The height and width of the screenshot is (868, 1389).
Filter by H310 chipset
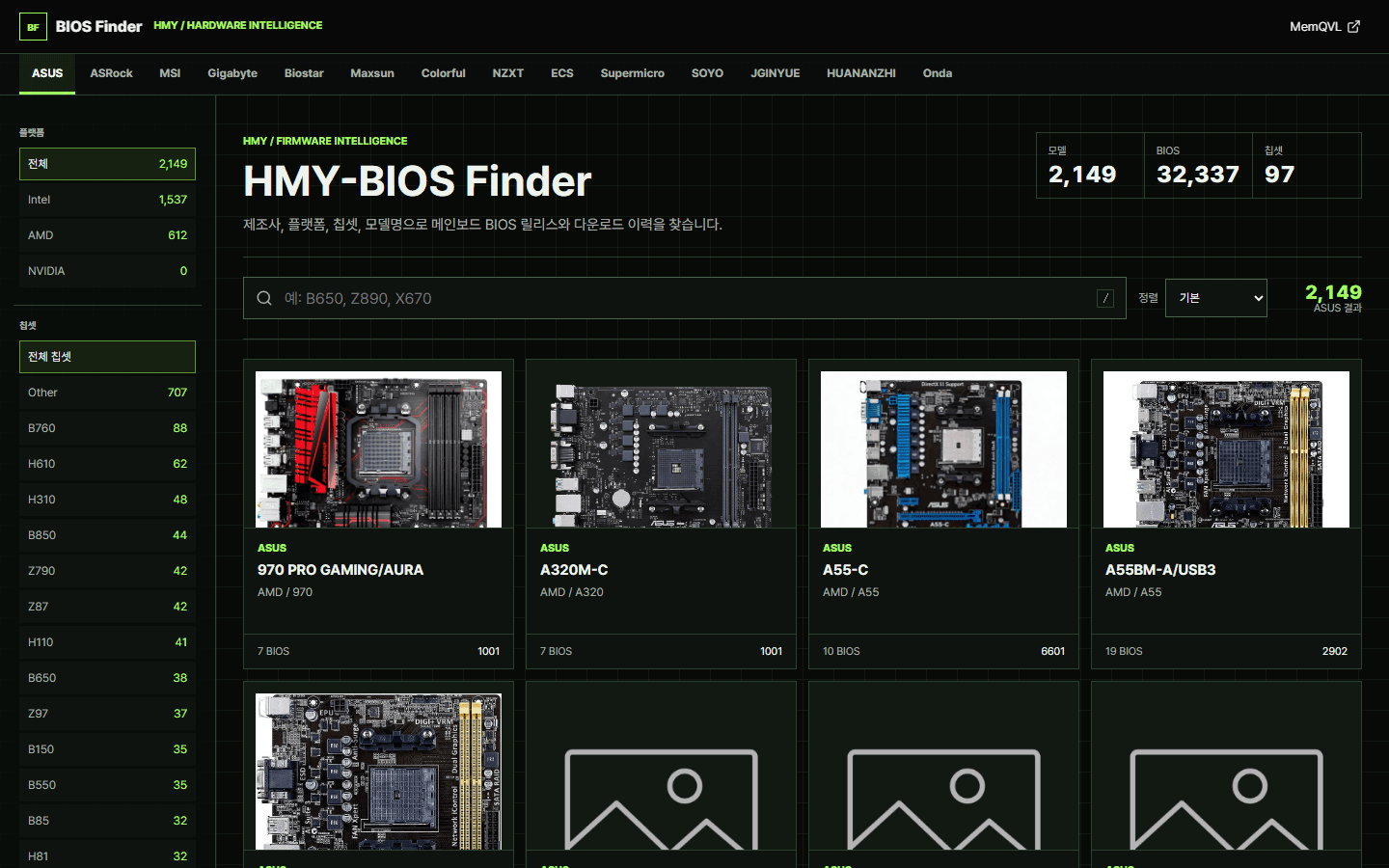[107, 500]
